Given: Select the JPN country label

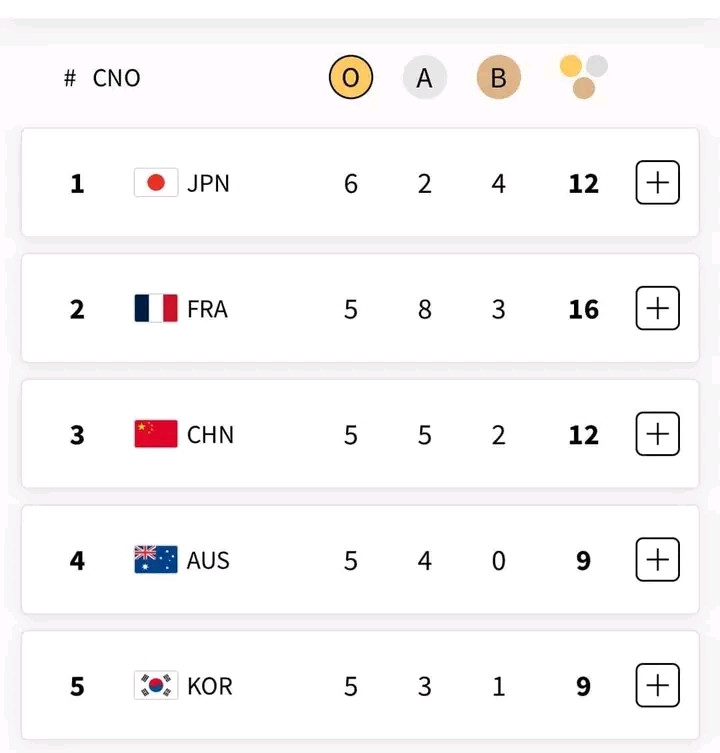Looking at the screenshot, I should [208, 184].
